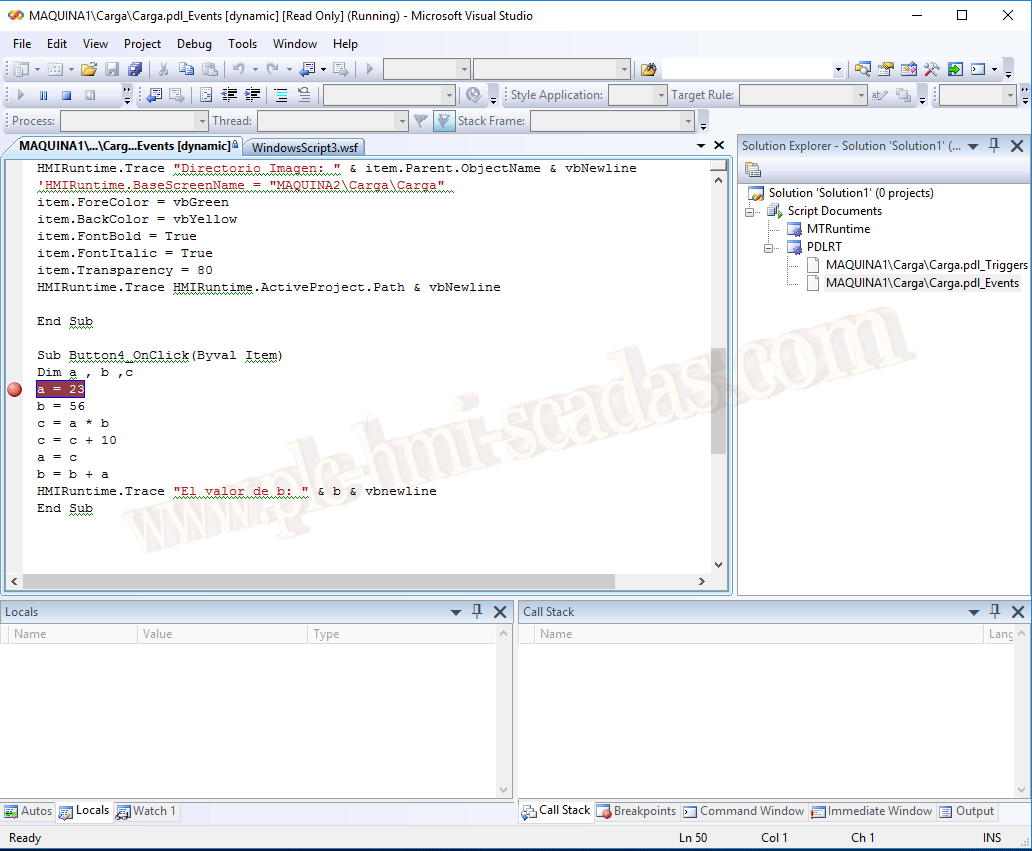The width and height of the screenshot is (1032, 851).
Task: Switch to the WindowsScript3.wsf tab
Action: pos(304,147)
